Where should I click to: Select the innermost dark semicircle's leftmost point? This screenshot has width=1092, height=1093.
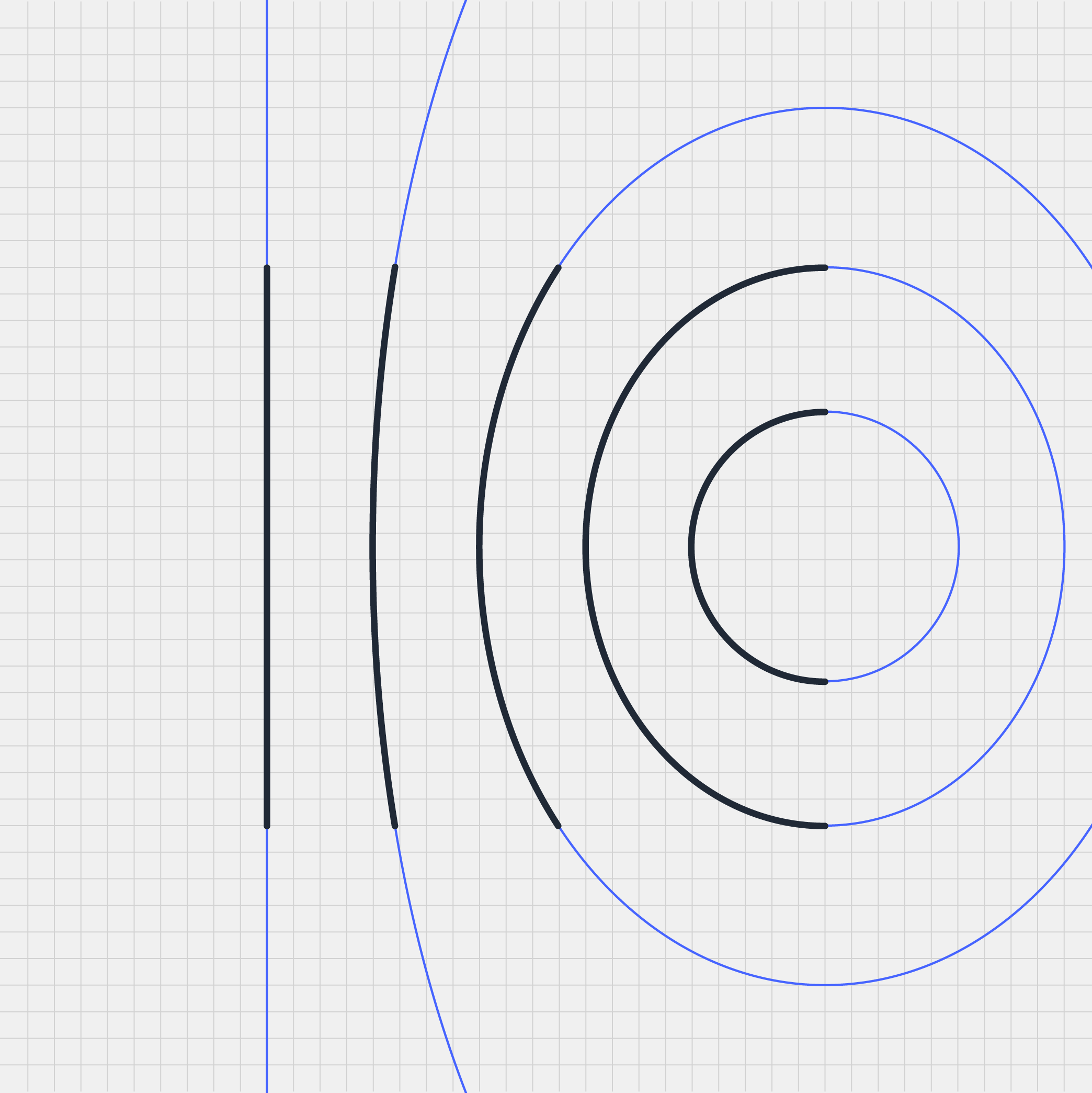691,546
